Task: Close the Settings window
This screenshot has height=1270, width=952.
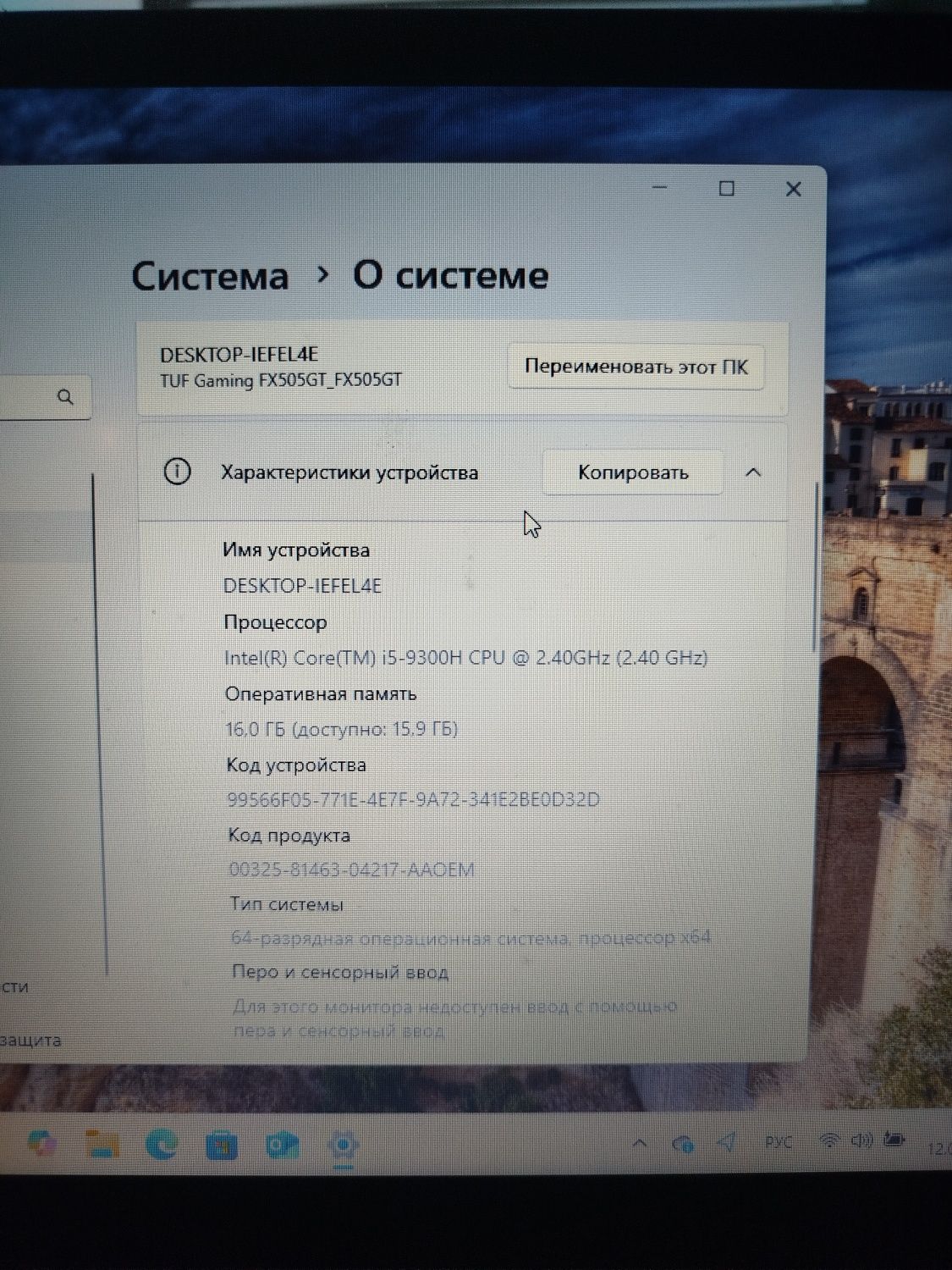Action: [793, 189]
